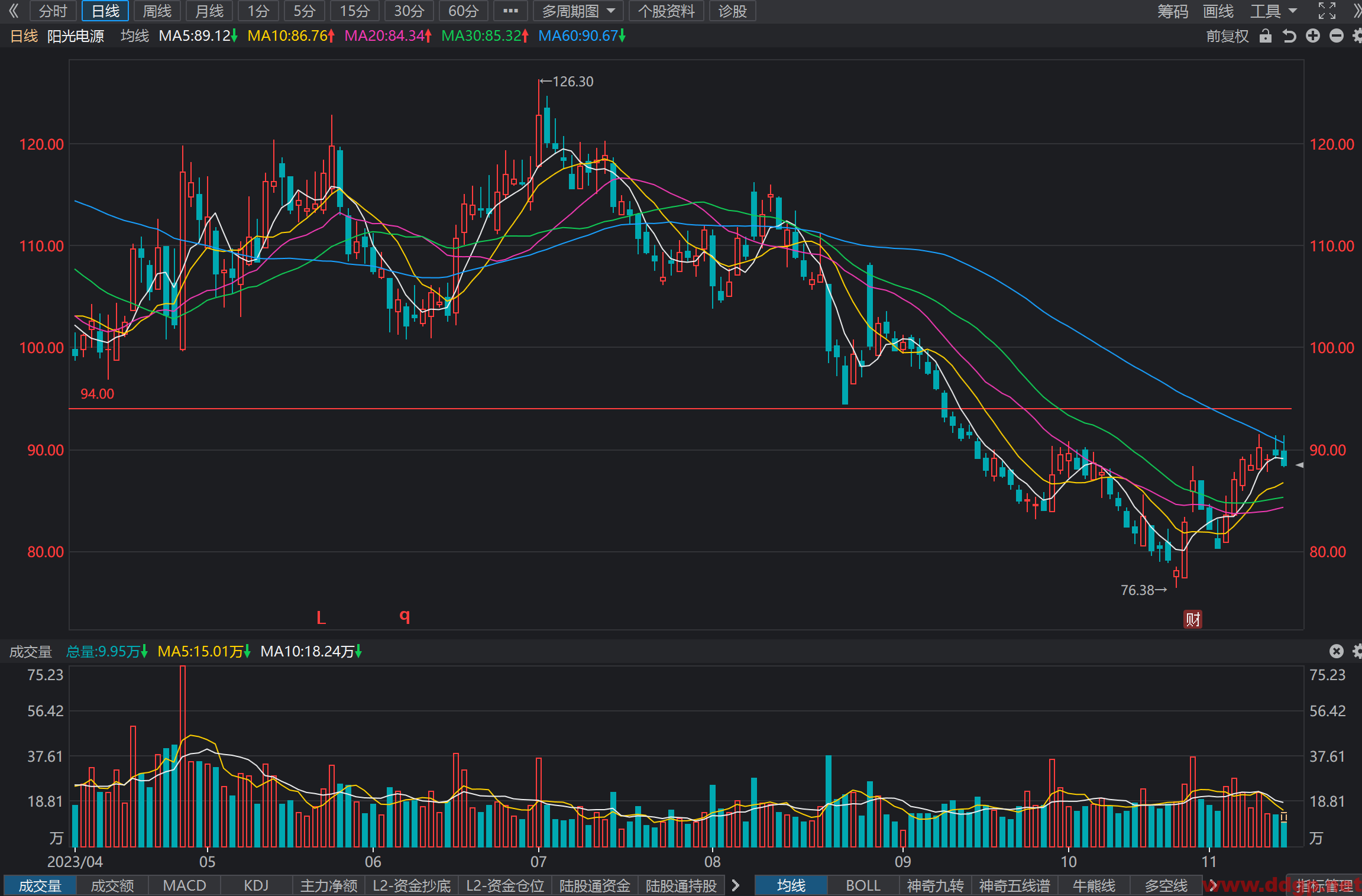The width and height of the screenshot is (1362, 896).
Task: Expand the 多周期图 dropdown
Action: click(579, 11)
